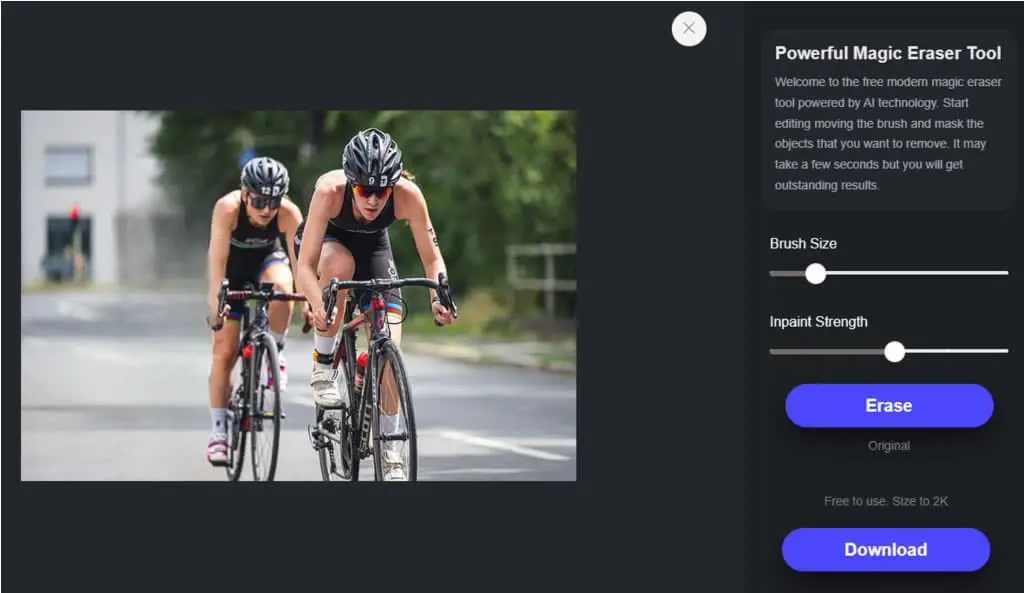Set Brush Size to maximum on track end

[x=1006, y=273]
